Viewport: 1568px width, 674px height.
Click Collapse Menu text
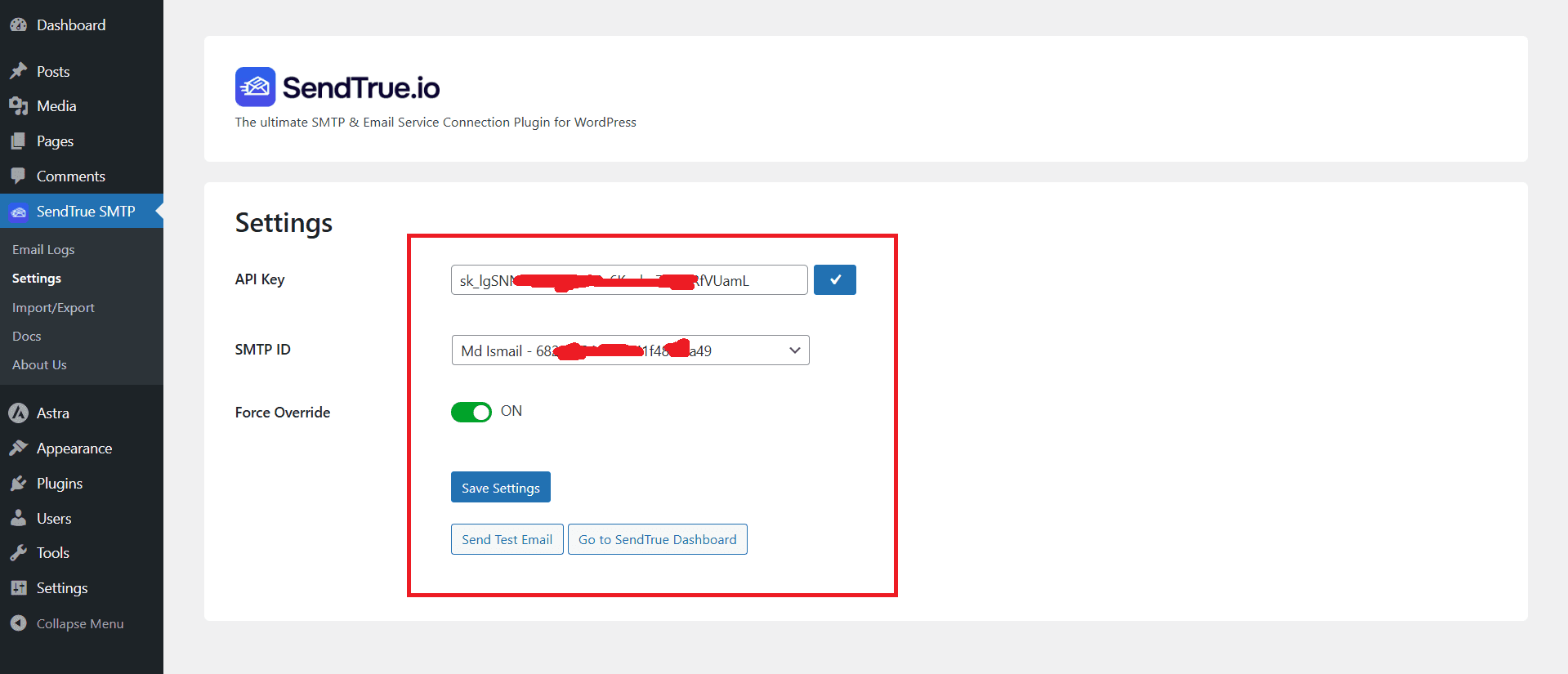click(x=80, y=623)
